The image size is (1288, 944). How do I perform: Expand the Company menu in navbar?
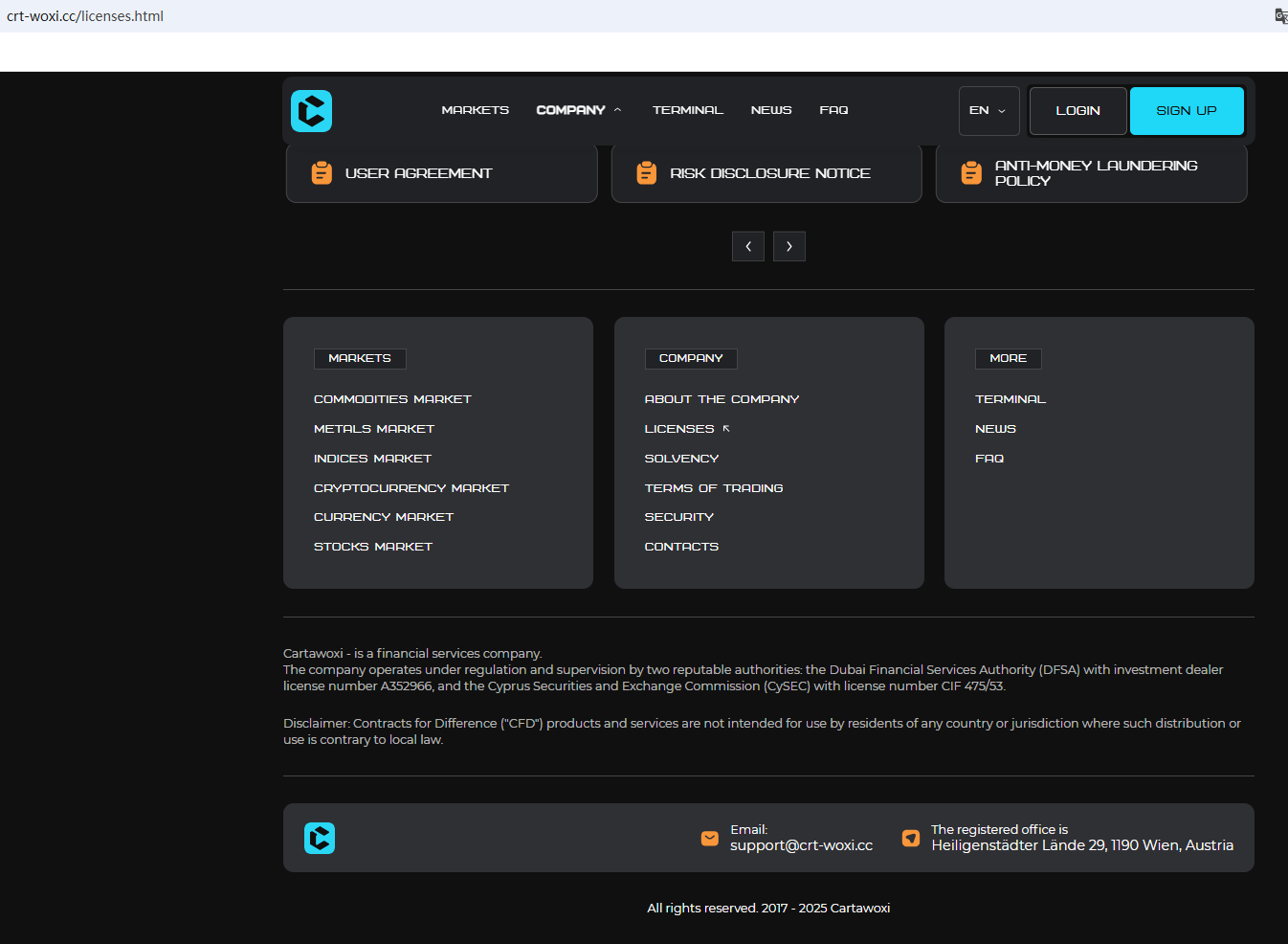(x=578, y=110)
